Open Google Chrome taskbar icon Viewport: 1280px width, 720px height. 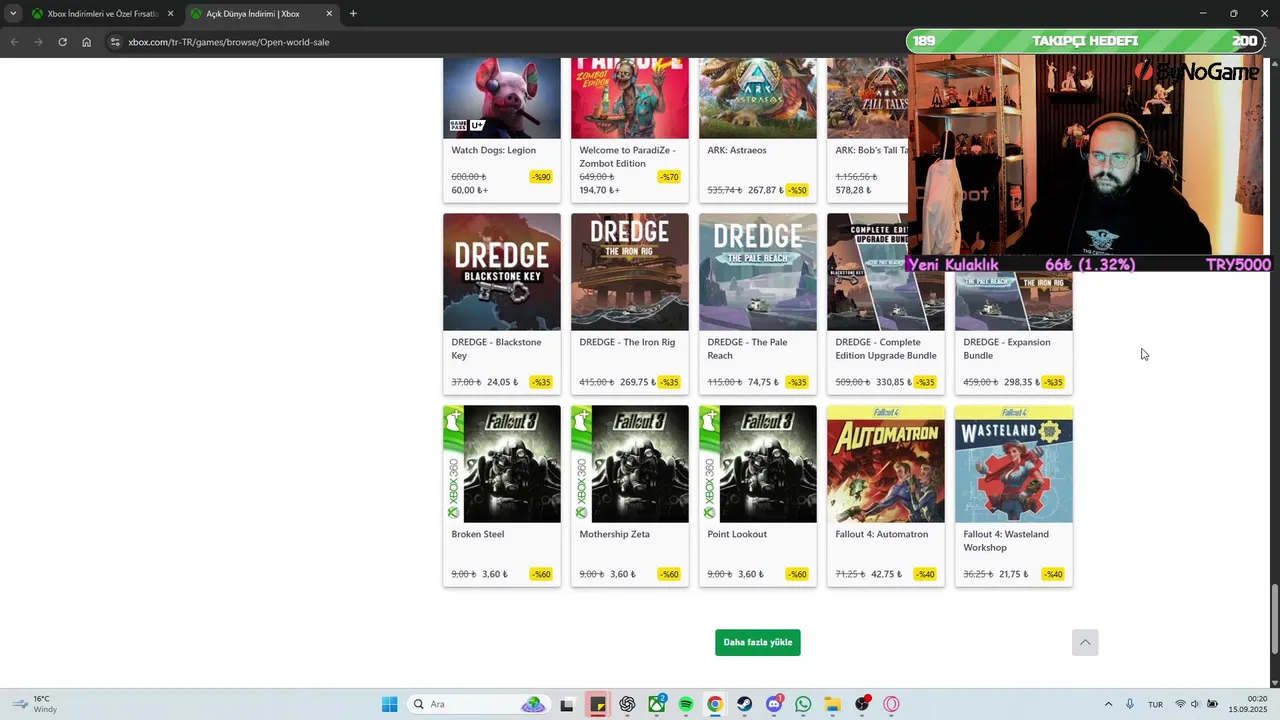click(715, 704)
